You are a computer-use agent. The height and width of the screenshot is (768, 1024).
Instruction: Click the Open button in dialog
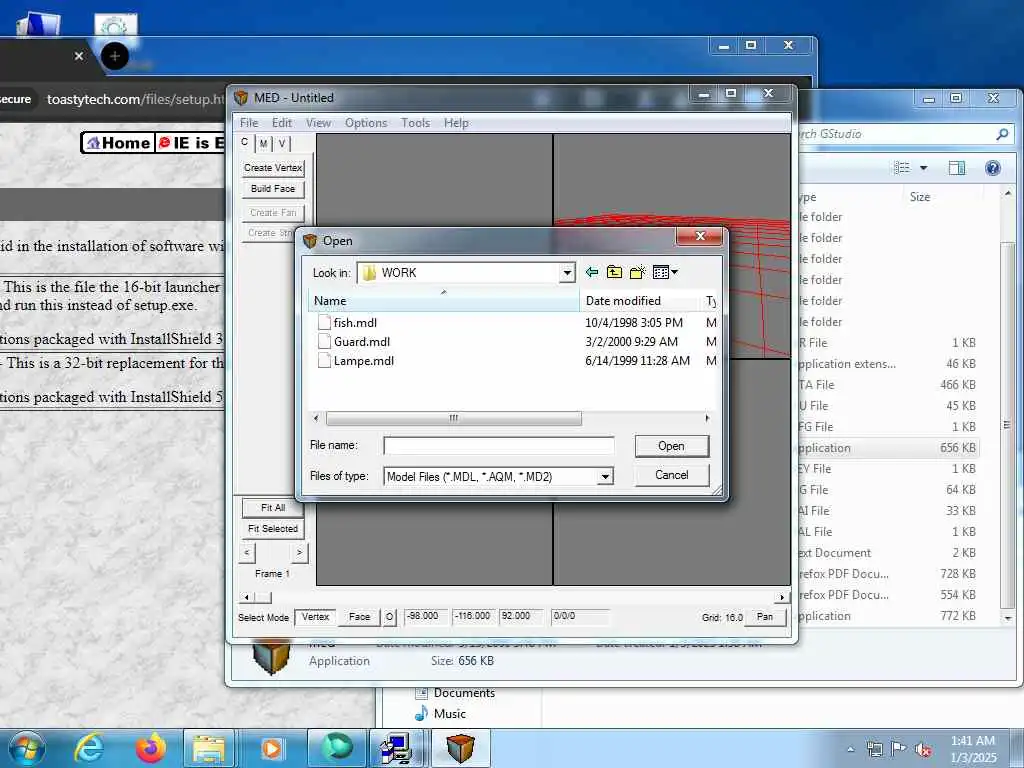click(x=671, y=446)
